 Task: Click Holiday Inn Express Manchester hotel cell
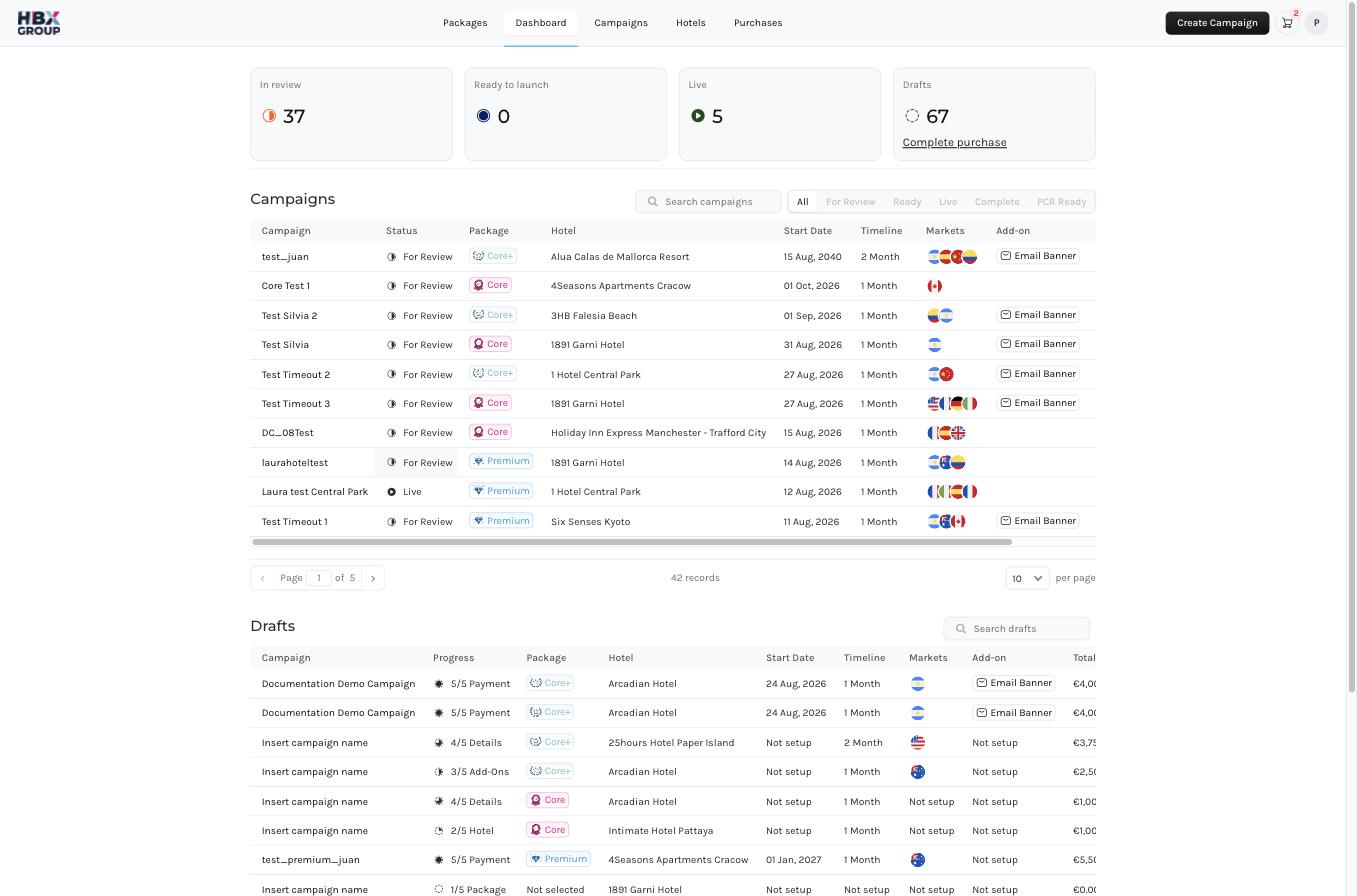click(658, 433)
